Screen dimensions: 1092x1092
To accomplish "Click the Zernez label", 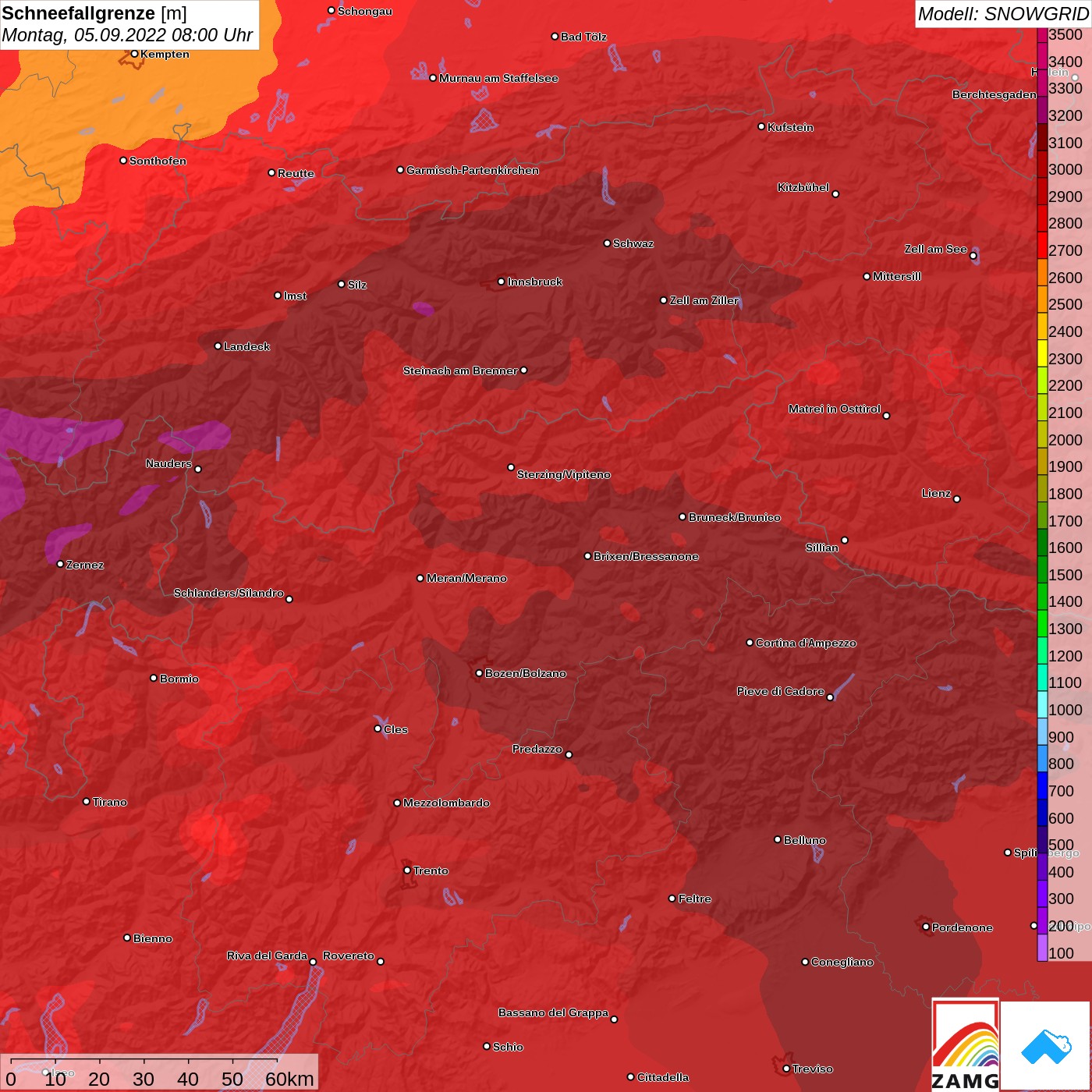I will 85,565.
